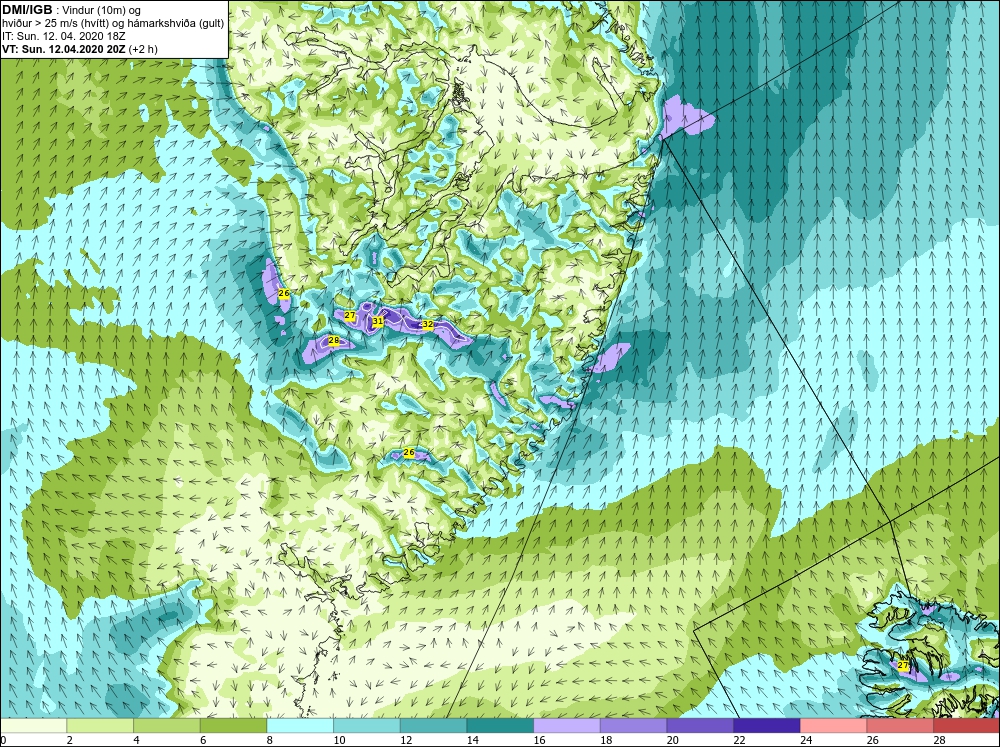
Task: Click the 8–10 m/s light cyan legend swatch
Action: [x=300, y=725]
